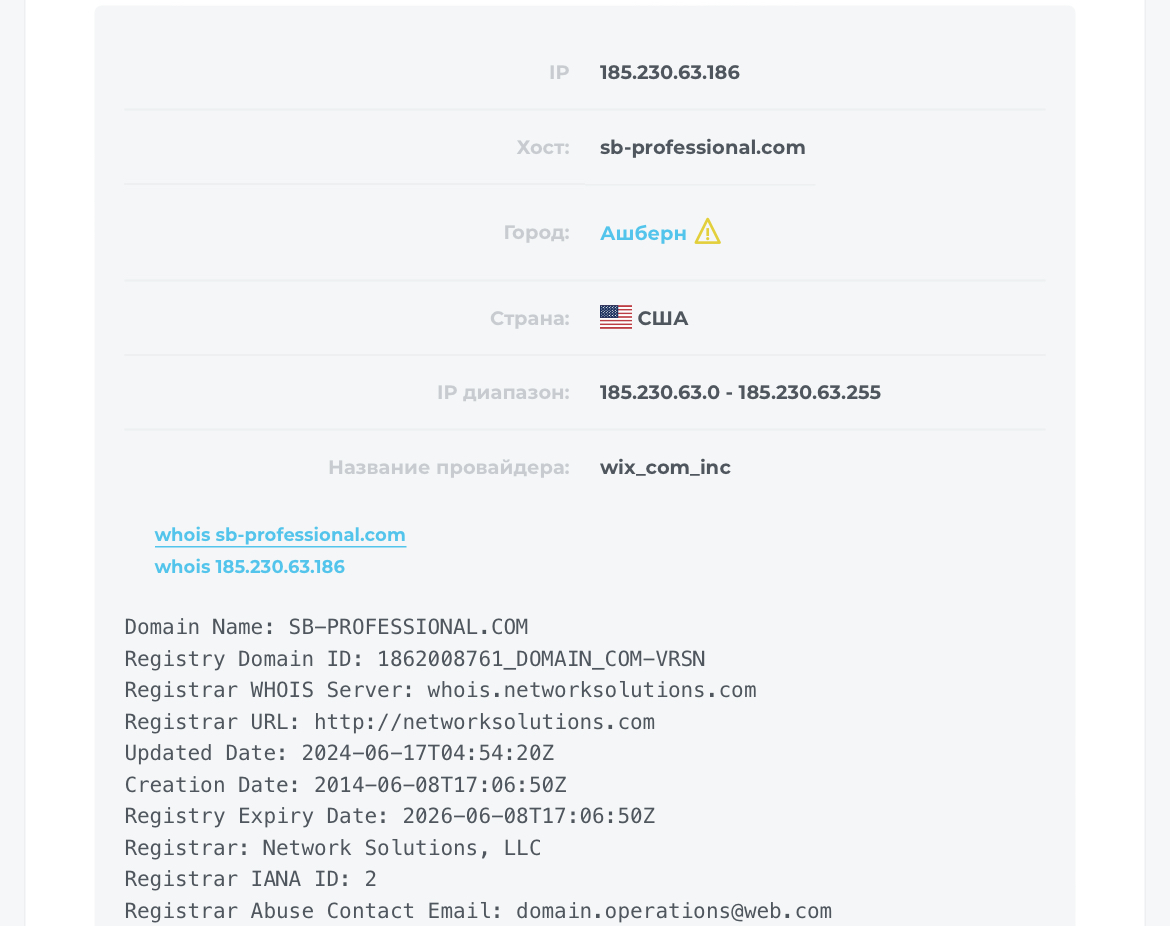Click the Registrar Network Solutions, LLC line
The height and width of the screenshot is (926, 1170).
coord(333,848)
